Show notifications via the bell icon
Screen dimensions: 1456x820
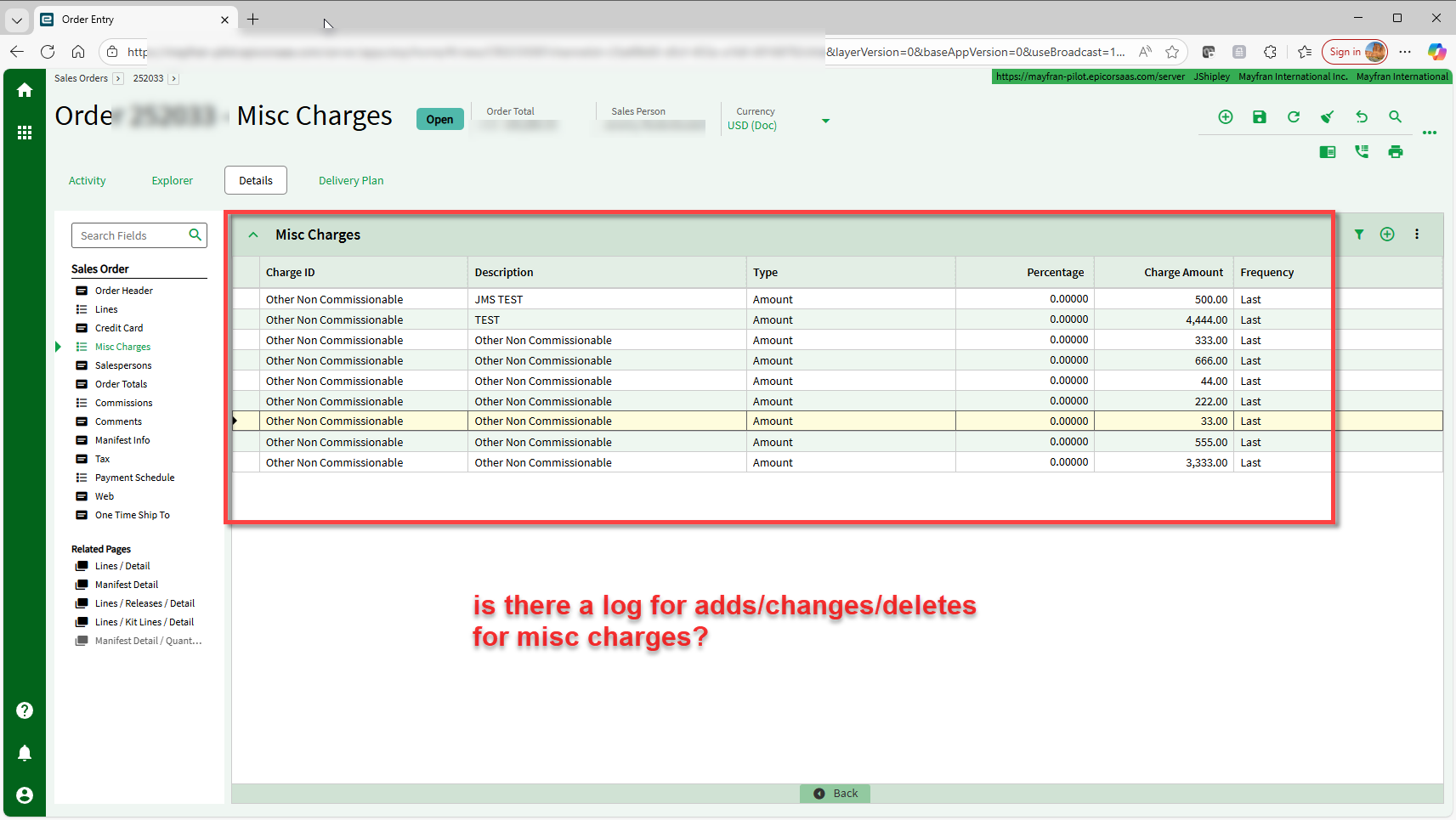pos(25,753)
